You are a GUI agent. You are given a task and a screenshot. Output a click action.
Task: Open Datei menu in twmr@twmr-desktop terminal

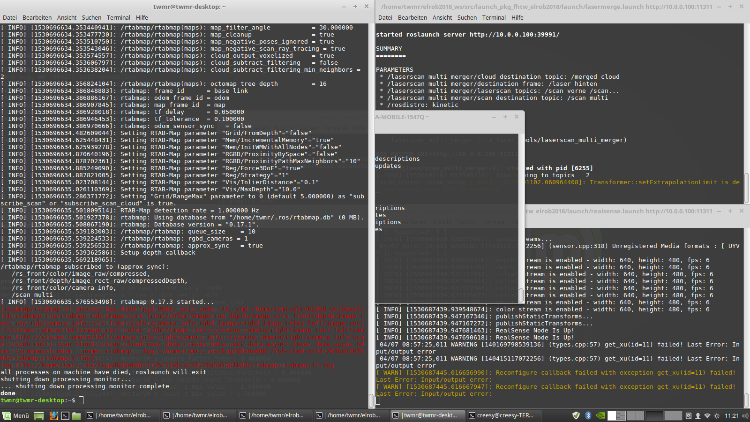point(11,19)
